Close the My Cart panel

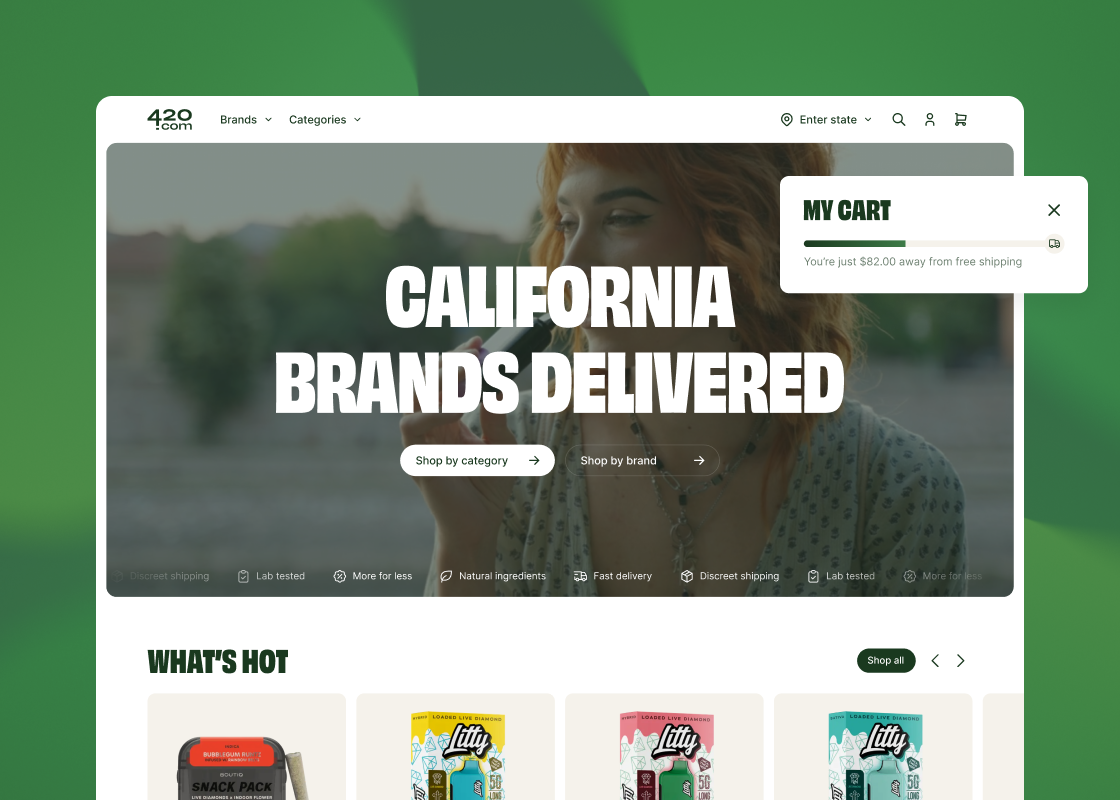point(1054,210)
